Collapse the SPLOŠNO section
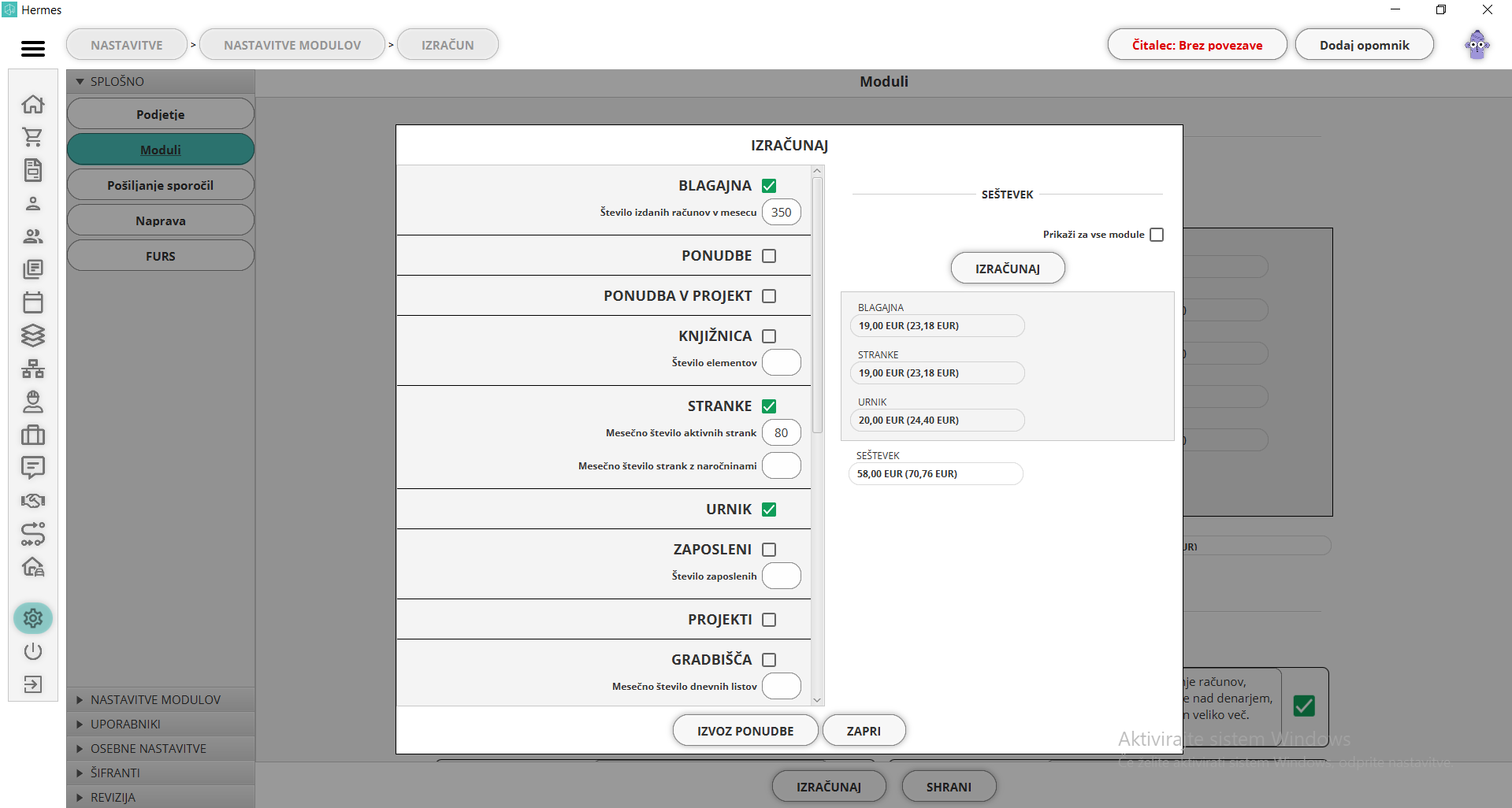Screen dimensions: 1512x808 (161, 81)
